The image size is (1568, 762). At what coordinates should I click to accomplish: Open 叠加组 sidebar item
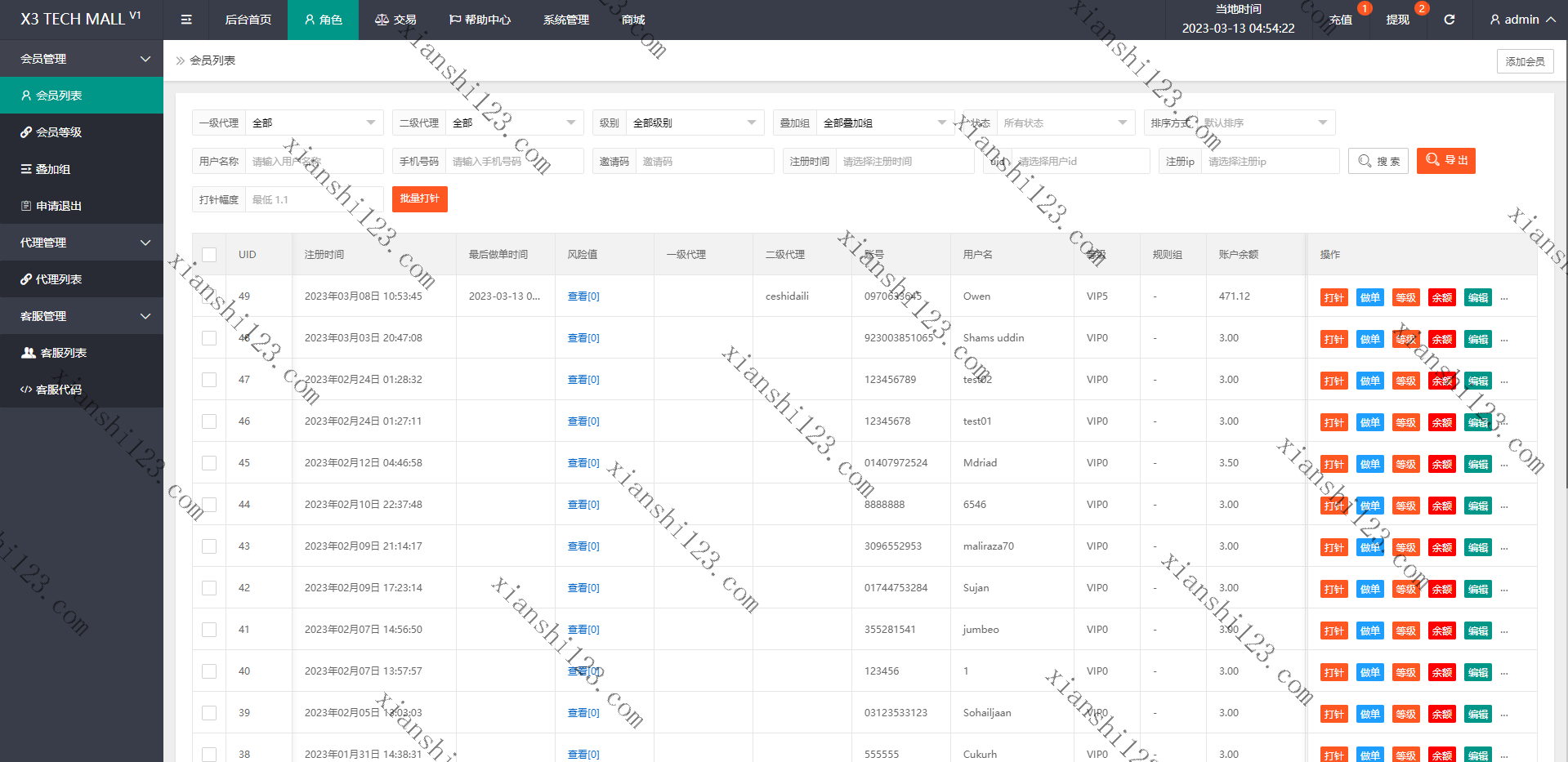coord(82,169)
